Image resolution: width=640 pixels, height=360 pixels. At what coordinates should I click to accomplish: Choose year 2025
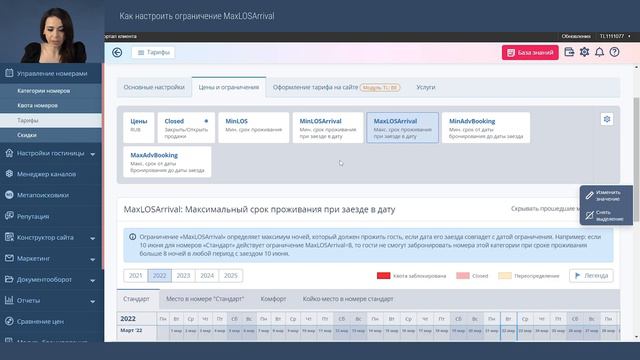point(231,276)
